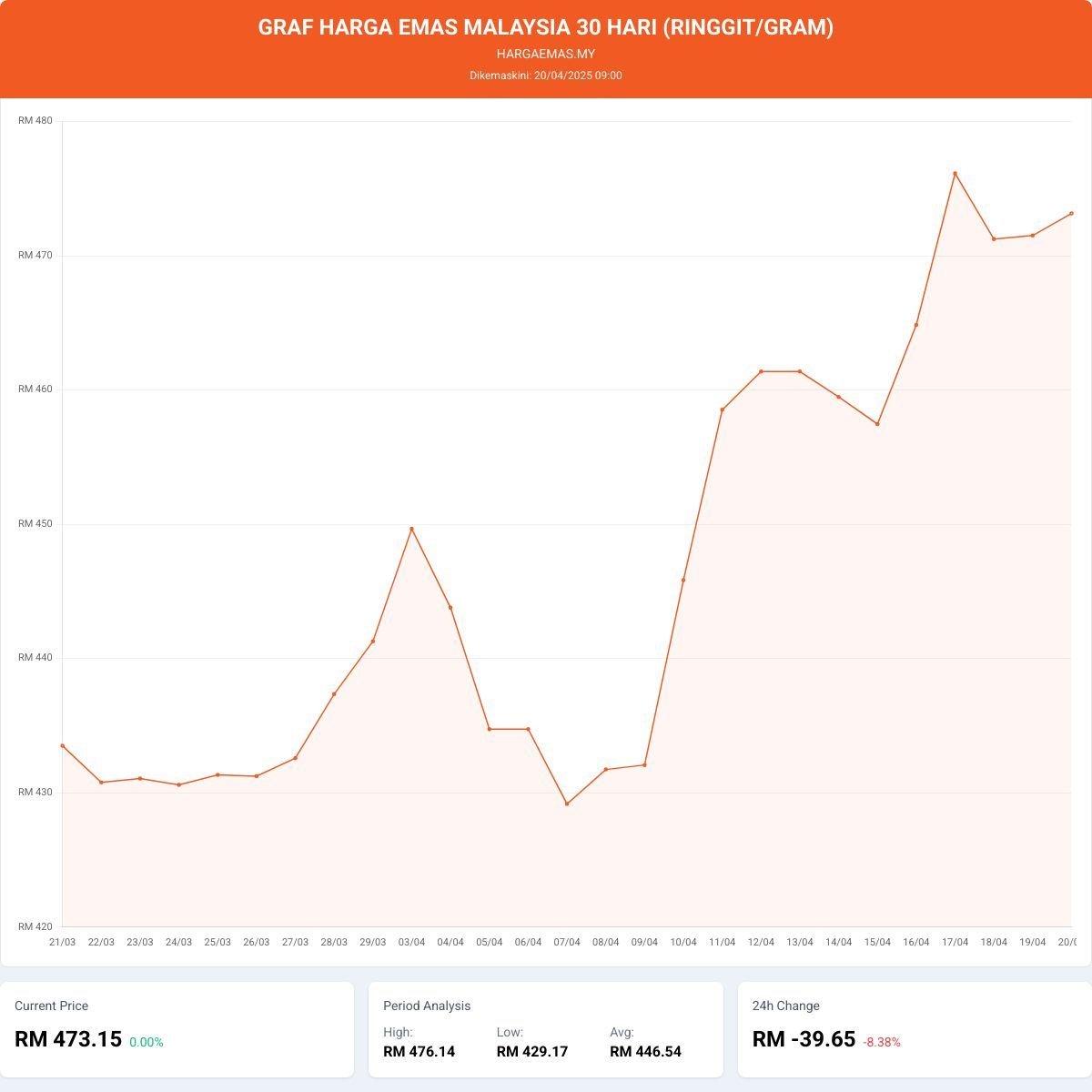Click the 12/04 date label on x-axis
The image size is (1092, 1092).
(761, 943)
